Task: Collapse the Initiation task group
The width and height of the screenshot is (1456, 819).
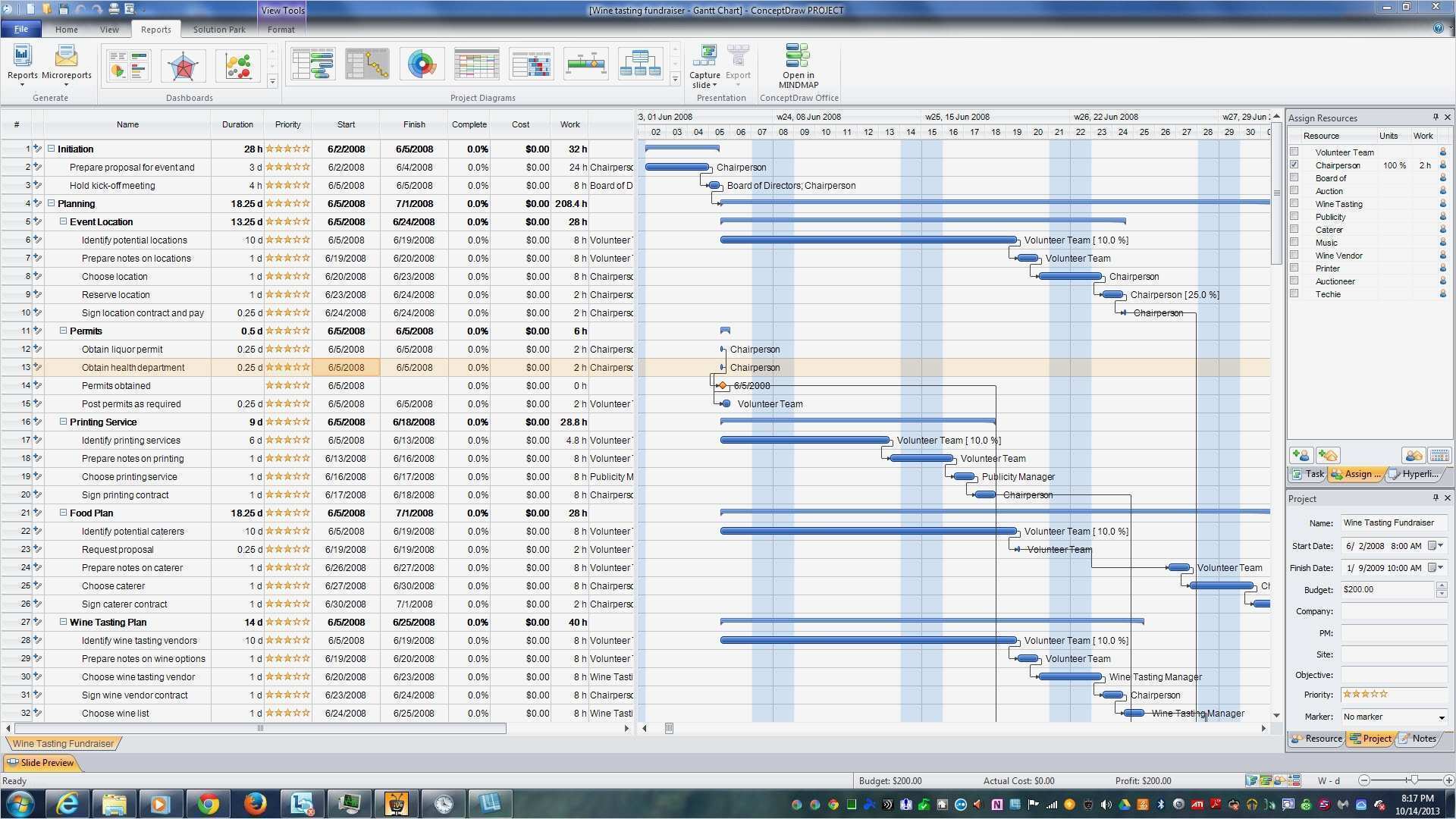Action: click(x=52, y=149)
